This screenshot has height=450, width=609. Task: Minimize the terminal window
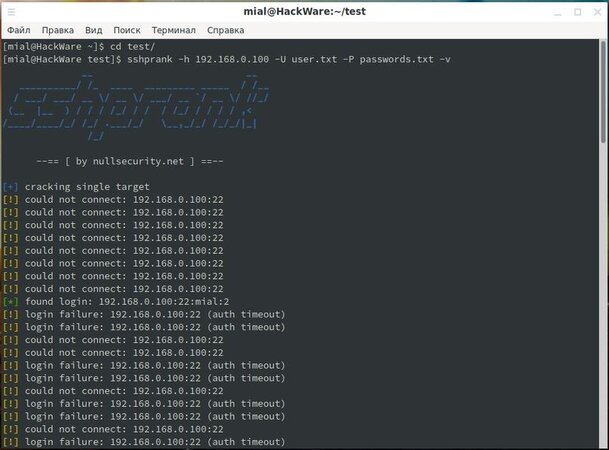click(x=558, y=12)
